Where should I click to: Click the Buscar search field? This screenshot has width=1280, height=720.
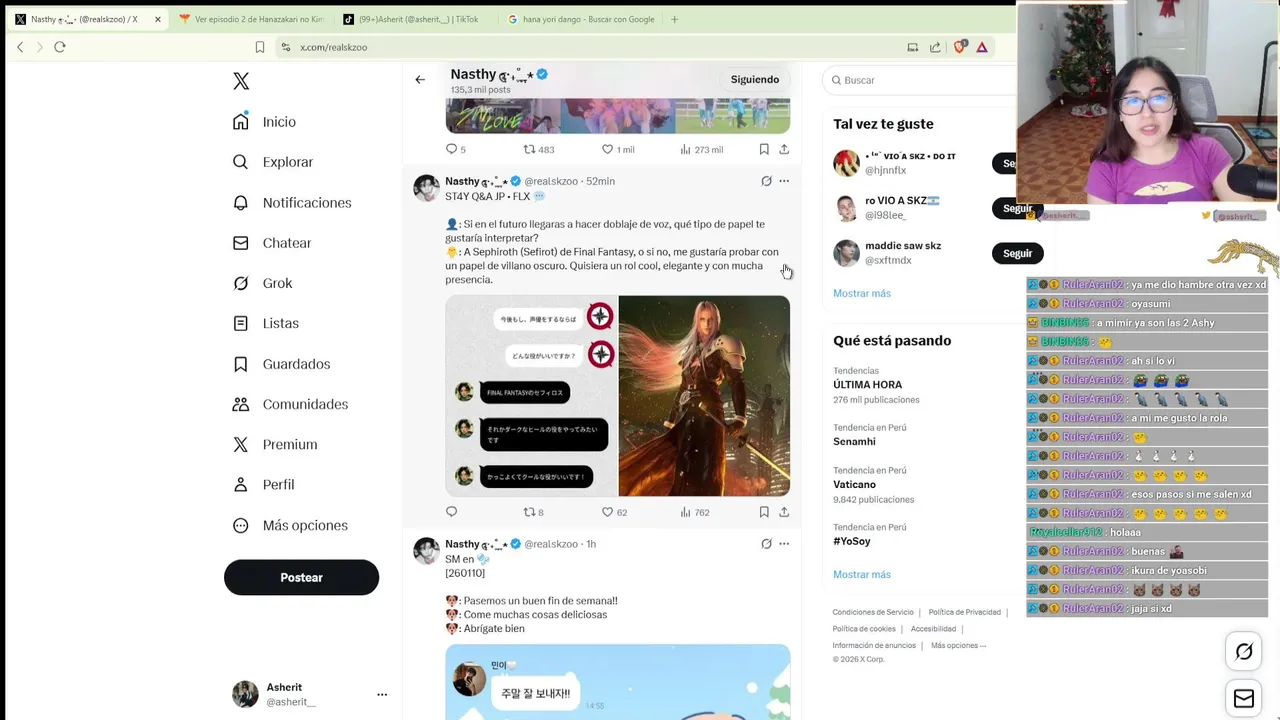click(x=925, y=80)
